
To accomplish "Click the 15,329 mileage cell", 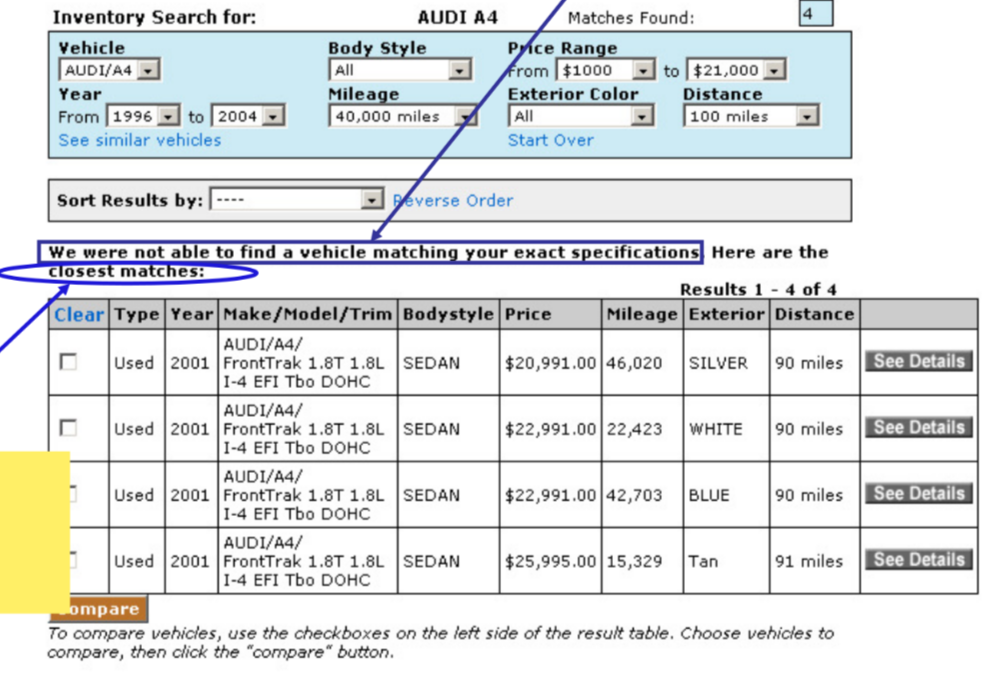I will coord(642,561).
